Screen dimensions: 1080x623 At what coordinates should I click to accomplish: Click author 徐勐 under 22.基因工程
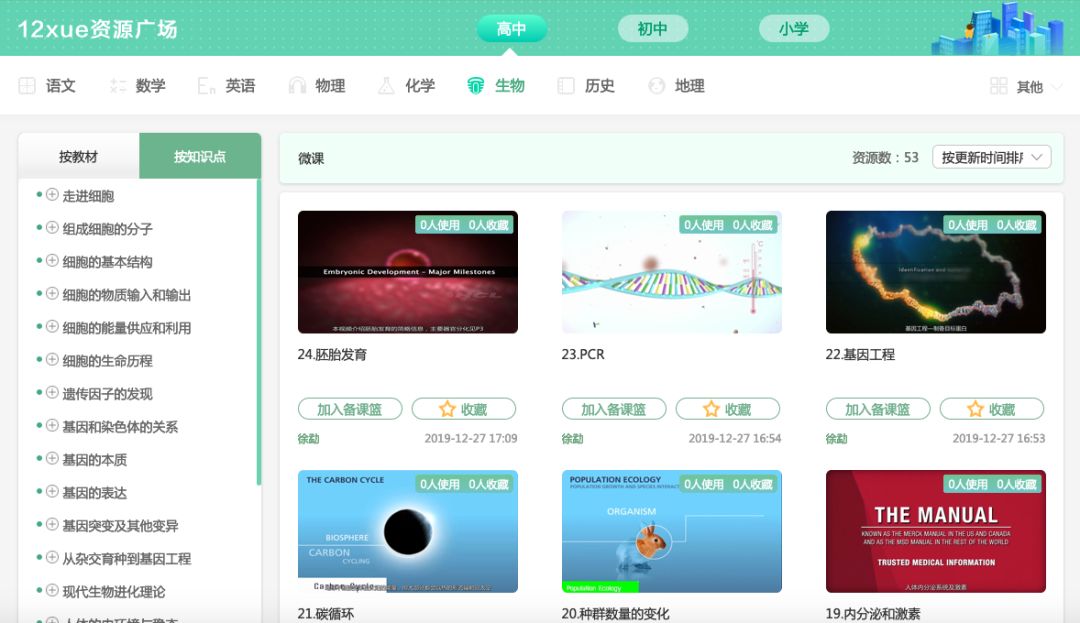[x=837, y=439]
